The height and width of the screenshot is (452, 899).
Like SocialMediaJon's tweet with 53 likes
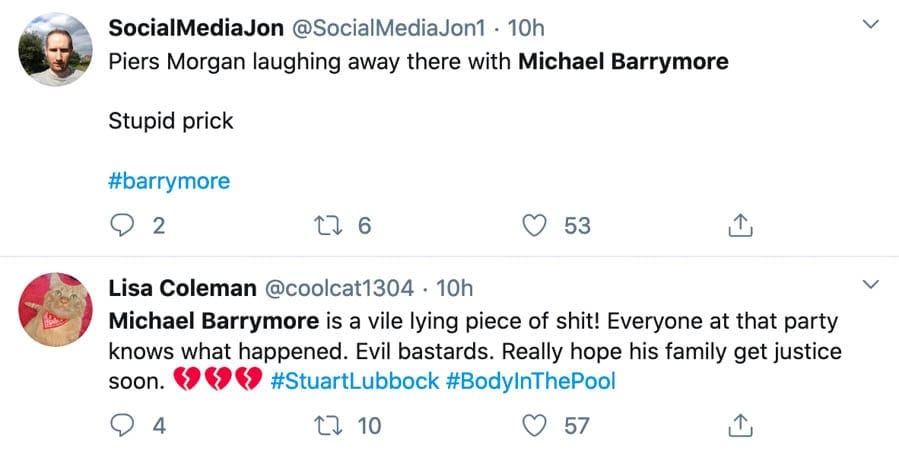537,226
